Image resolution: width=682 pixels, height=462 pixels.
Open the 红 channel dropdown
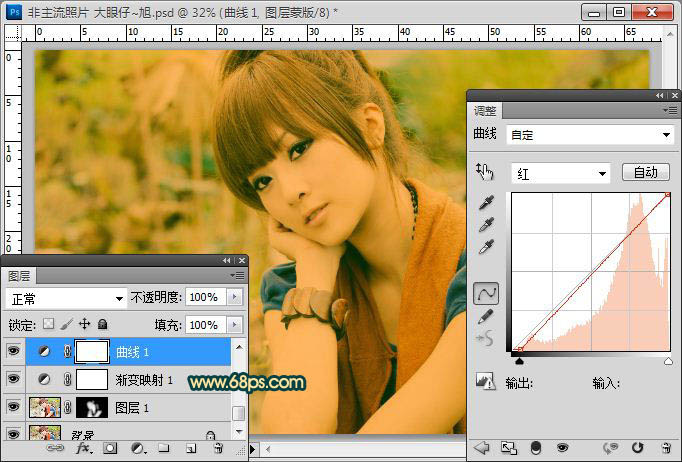coord(560,173)
